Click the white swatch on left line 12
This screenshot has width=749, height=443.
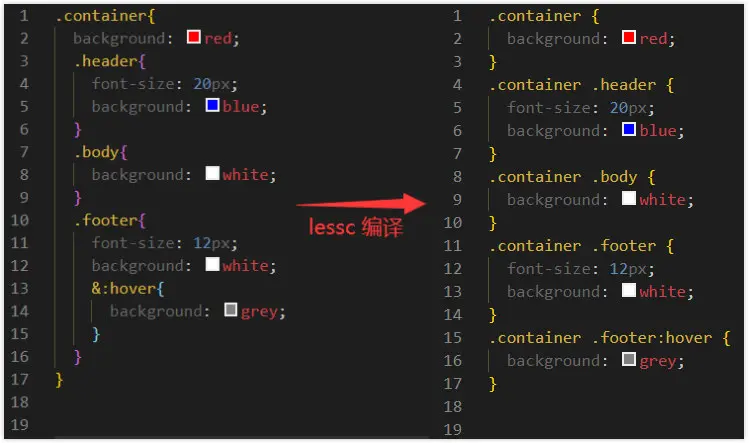pos(212,264)
